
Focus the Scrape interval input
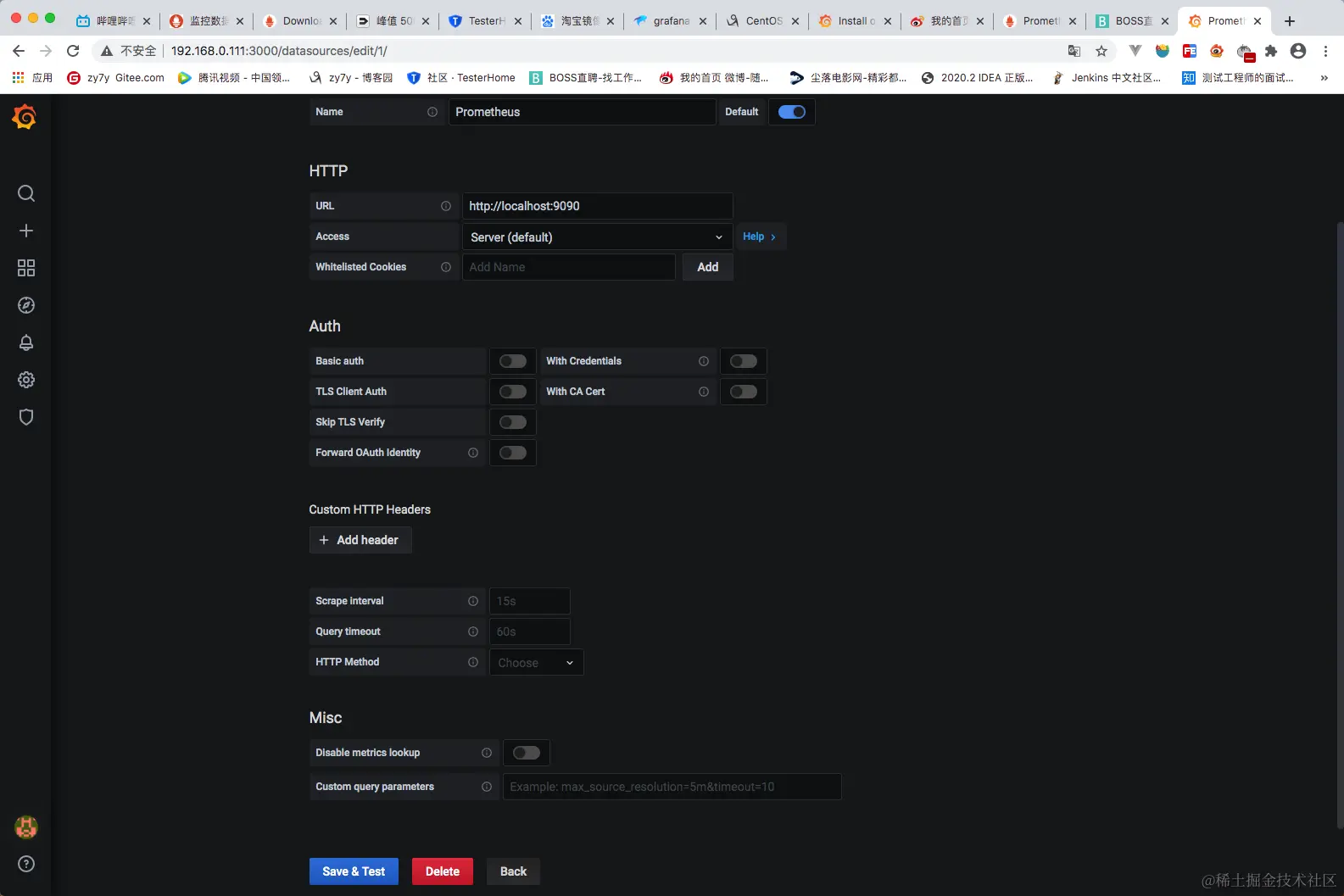coord(530,601)
